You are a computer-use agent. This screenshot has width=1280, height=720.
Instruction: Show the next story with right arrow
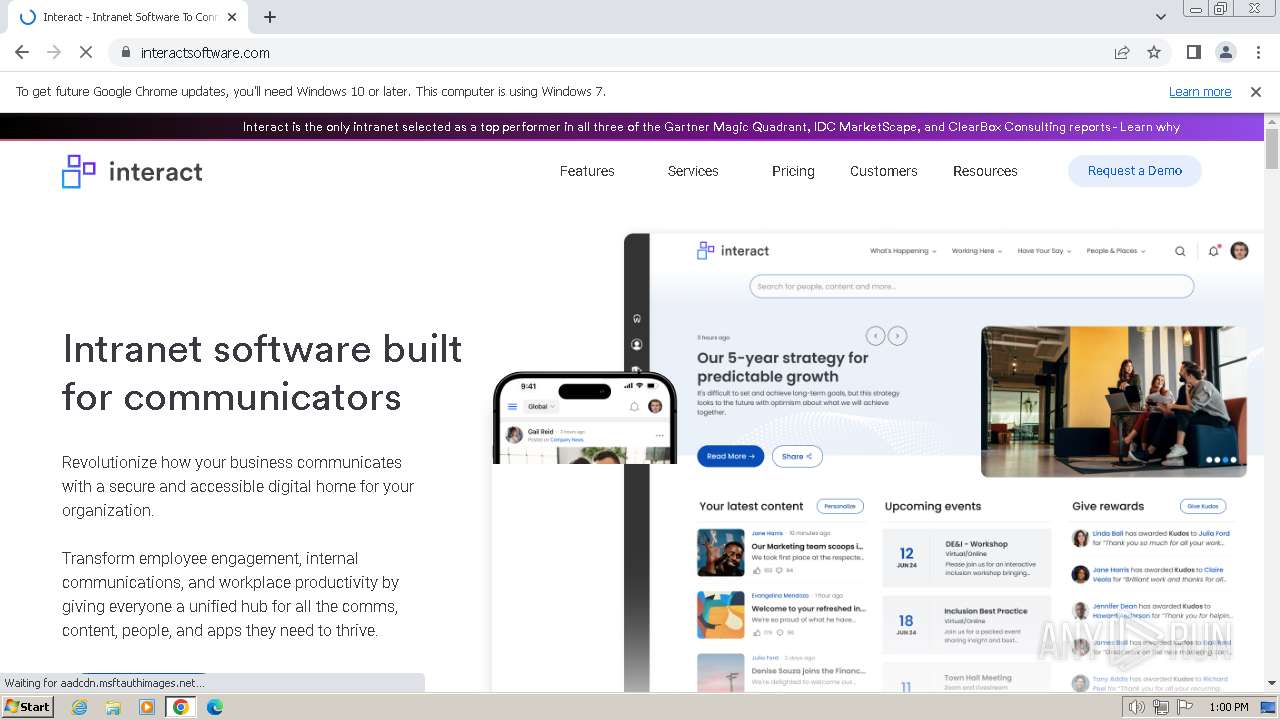(898, 336)
